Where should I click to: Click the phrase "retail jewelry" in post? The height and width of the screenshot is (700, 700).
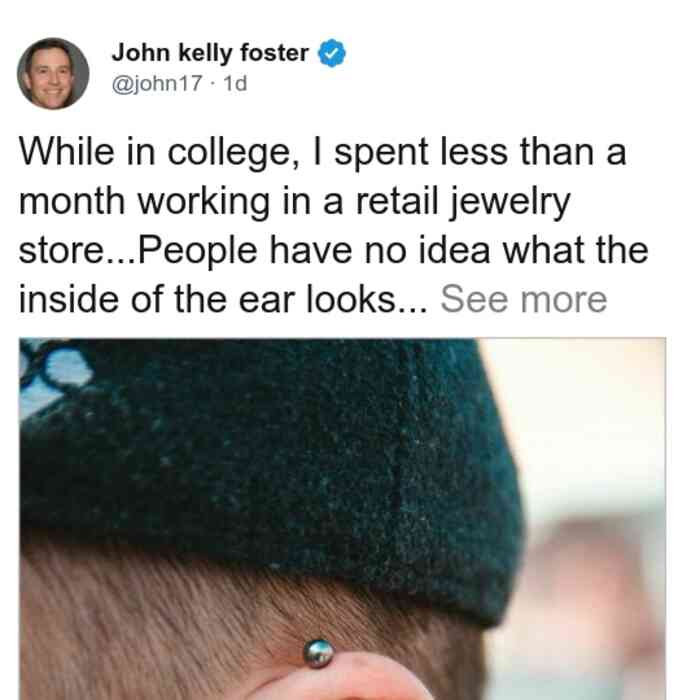[x=462, y=202]
